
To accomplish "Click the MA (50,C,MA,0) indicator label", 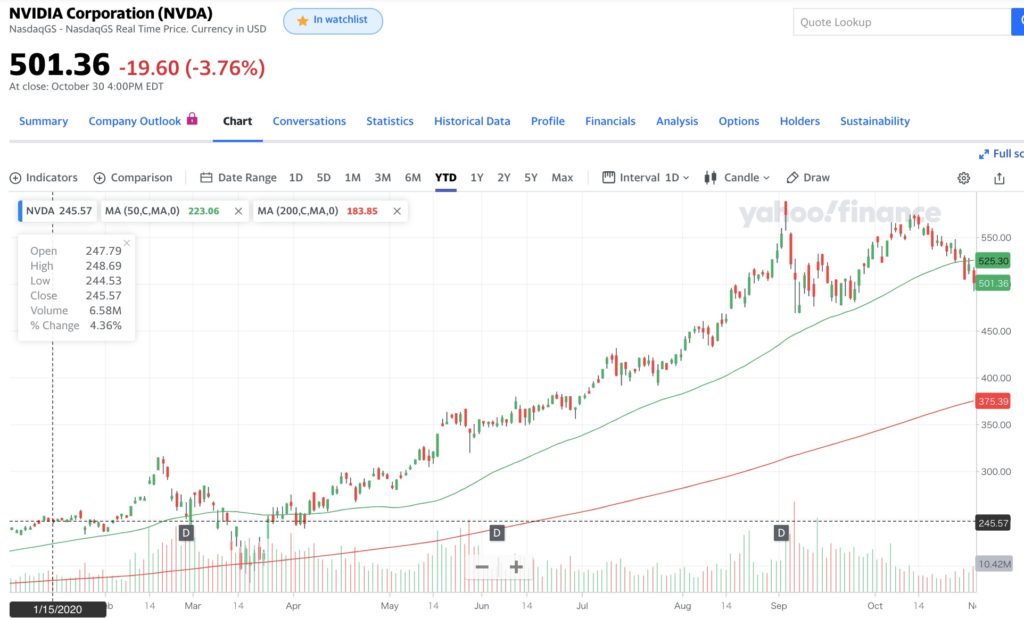I will 142,211.
